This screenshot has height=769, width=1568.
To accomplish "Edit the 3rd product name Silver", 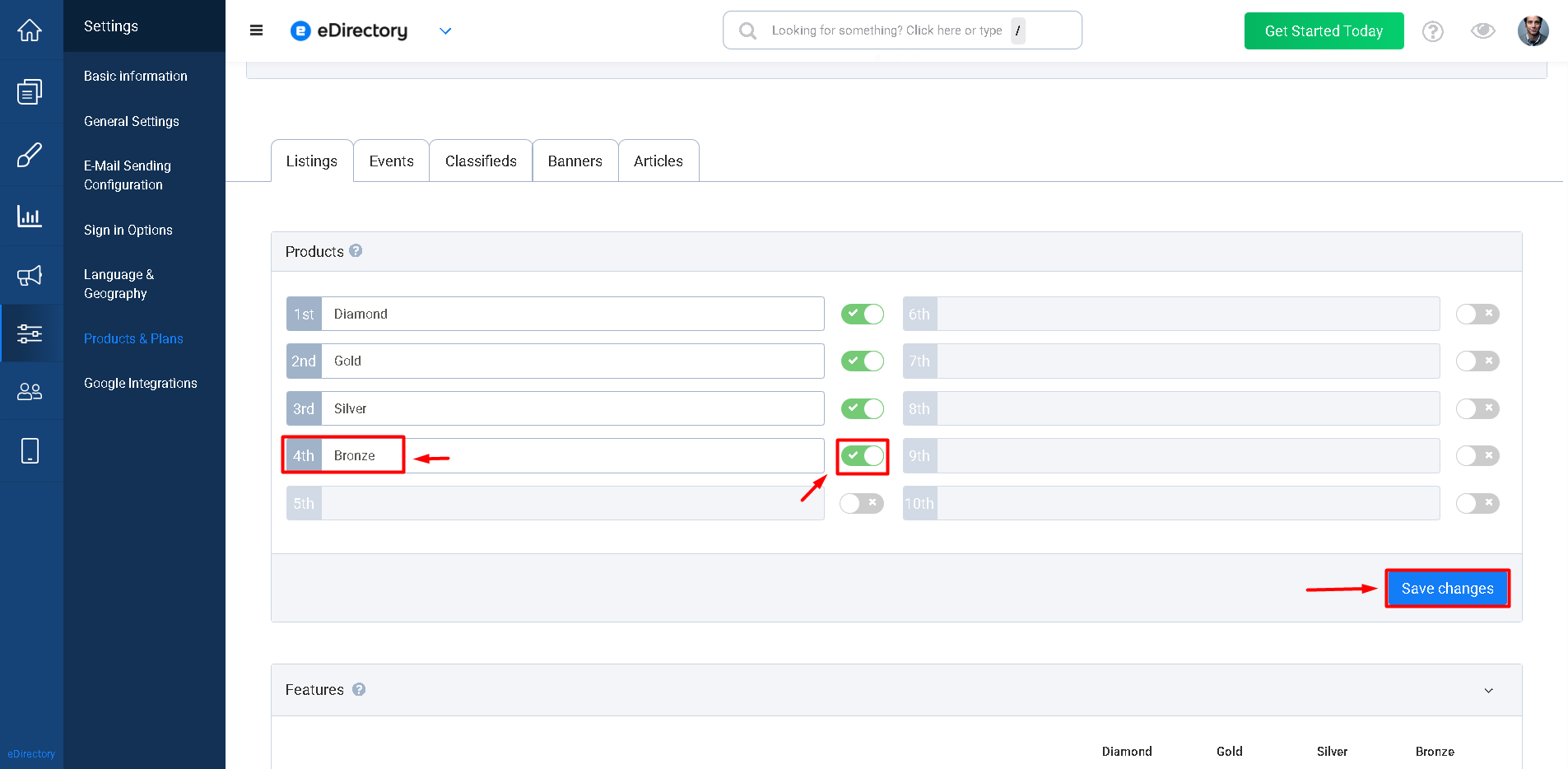I will click(573, 408).
